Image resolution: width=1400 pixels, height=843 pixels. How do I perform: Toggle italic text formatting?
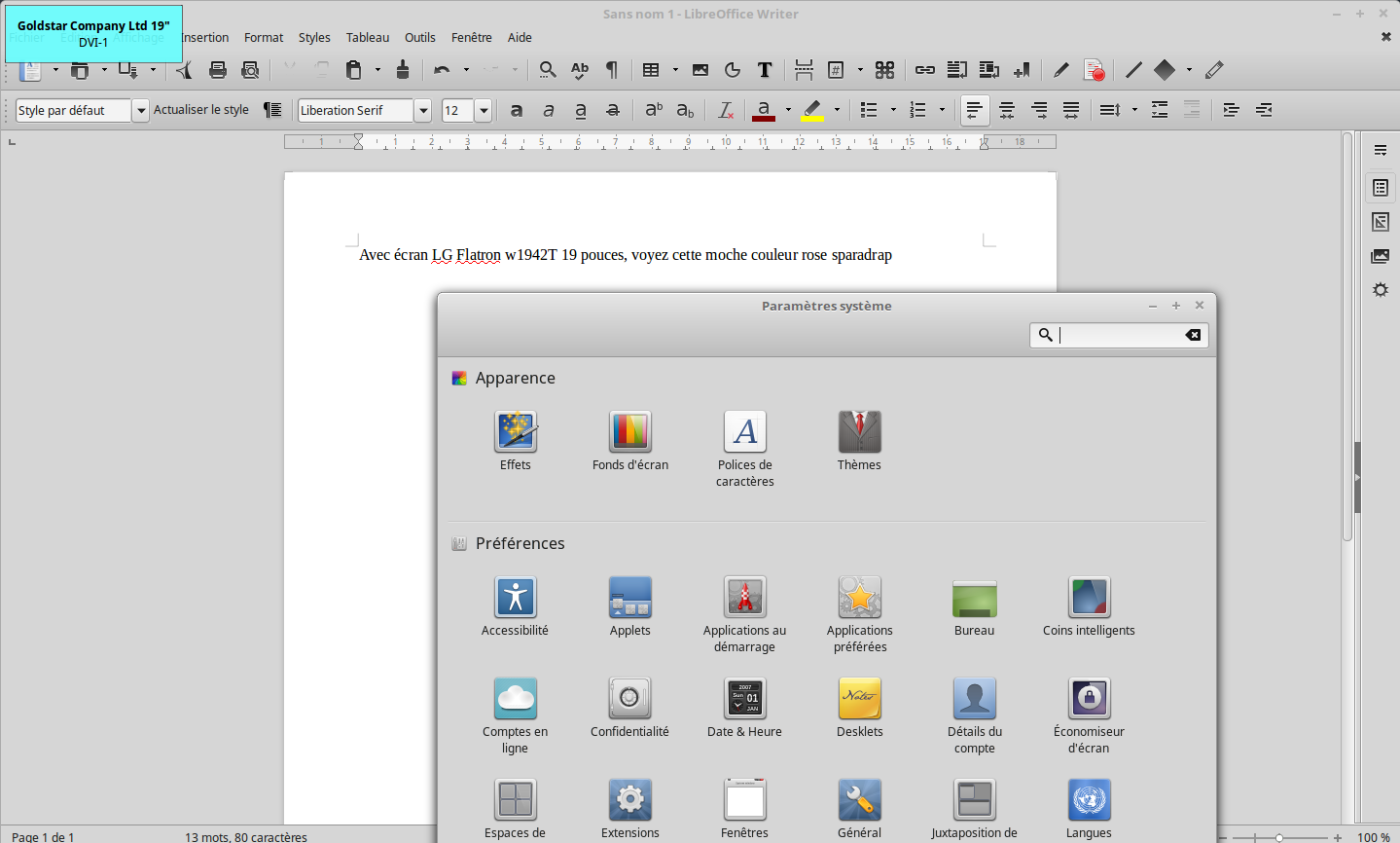click(x=549, y=110)
